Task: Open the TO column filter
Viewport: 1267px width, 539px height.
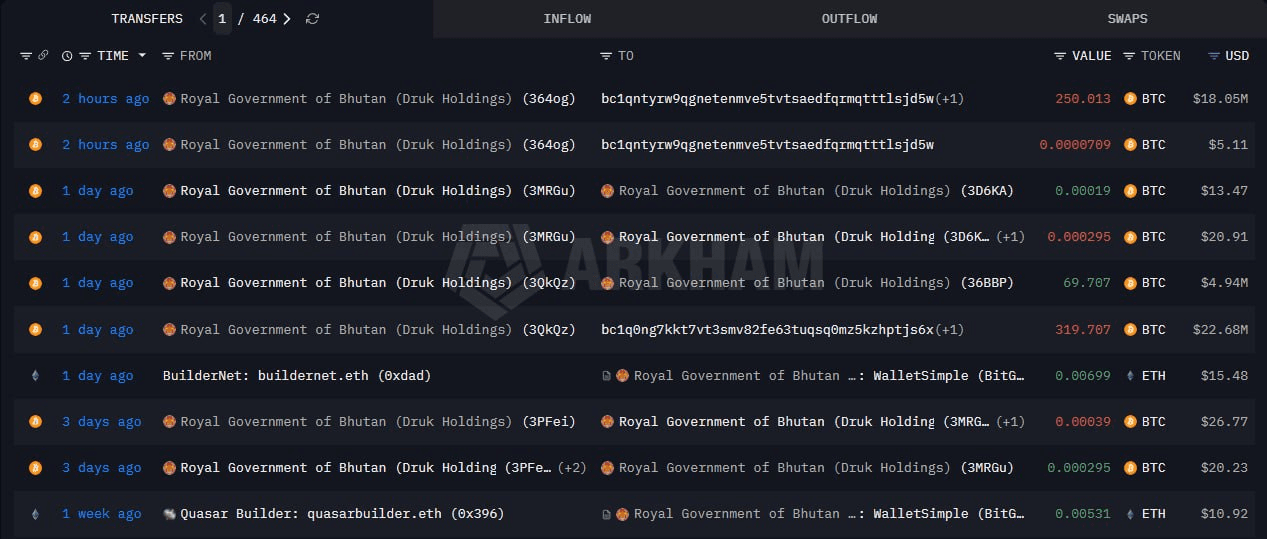Action: tap(606, 56)
